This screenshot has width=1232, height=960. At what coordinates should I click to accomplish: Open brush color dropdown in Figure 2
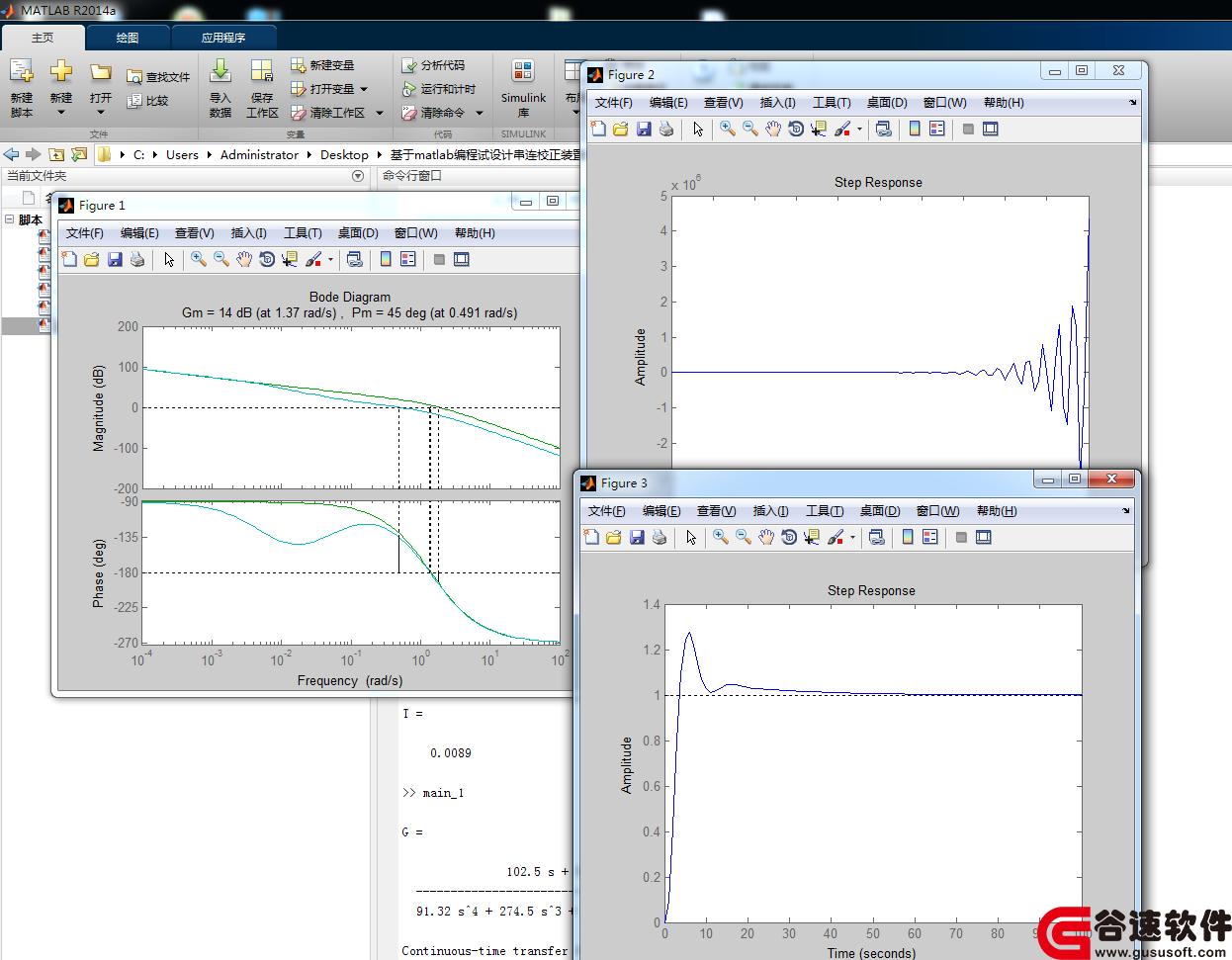(859, 130)
